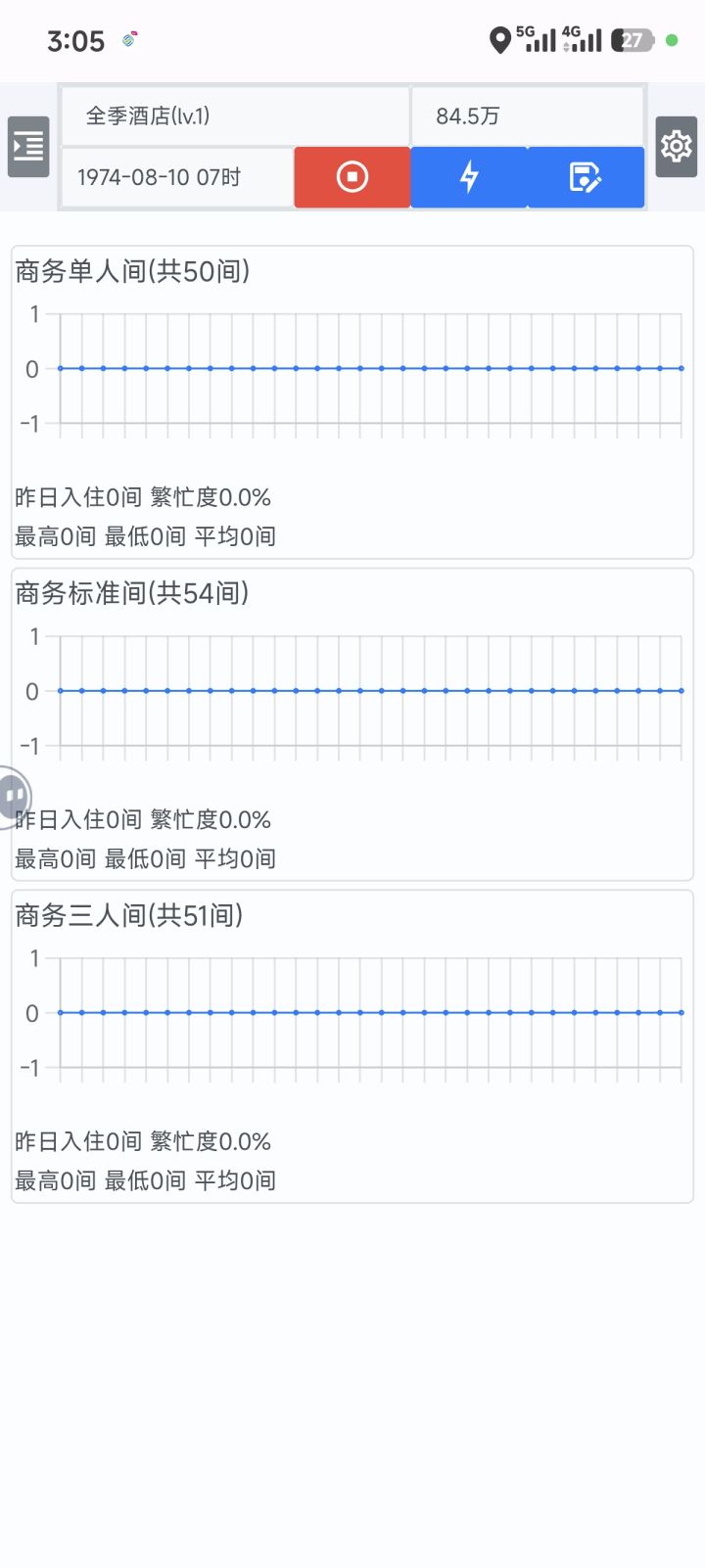The width and height of the screenshot is (705, 1568).
Task: Open the 商务三人间(共51间) card title
Action: point(129,915)
